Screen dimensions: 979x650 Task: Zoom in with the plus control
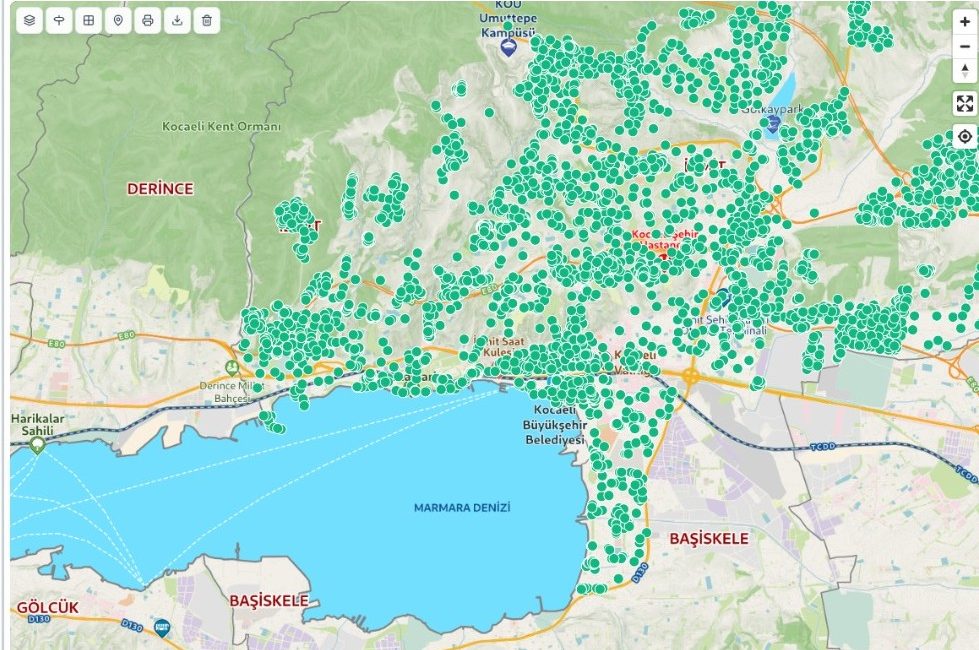[x=963, y=22]
